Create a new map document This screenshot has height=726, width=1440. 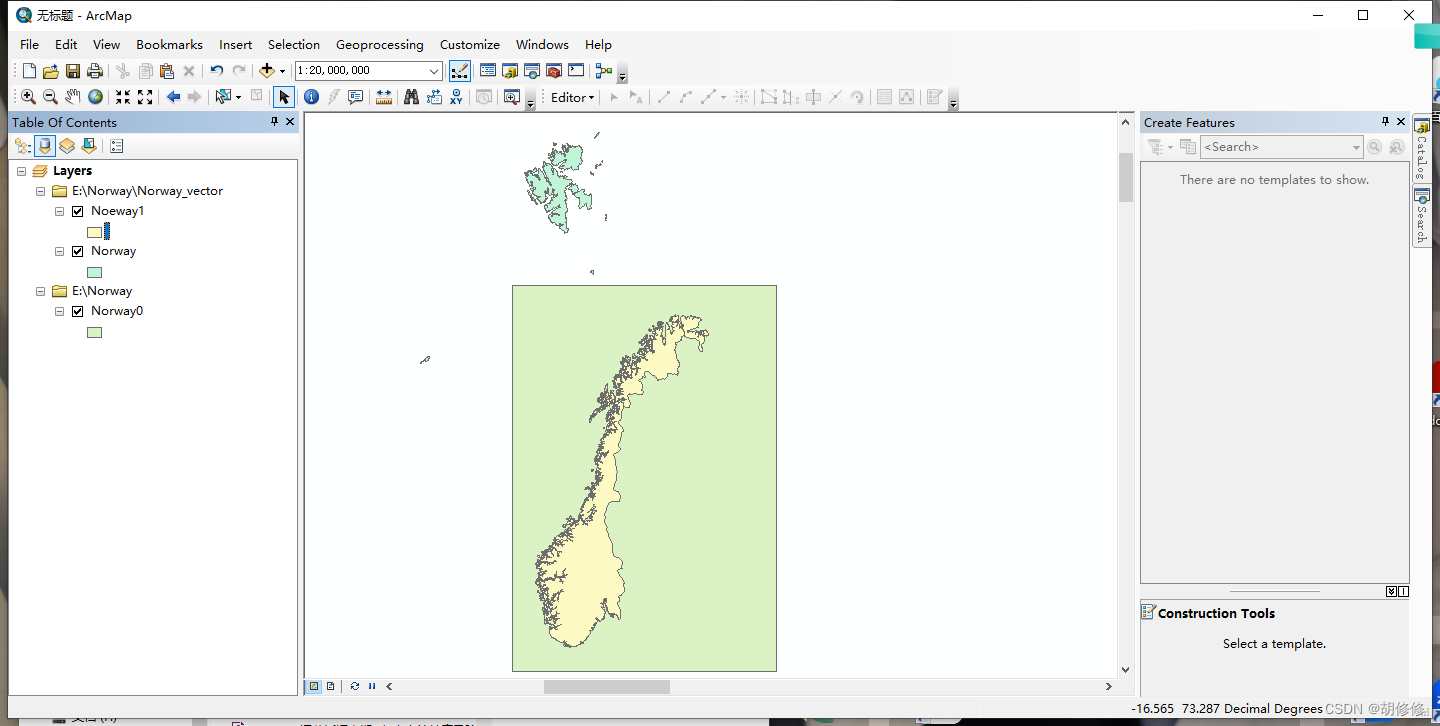pyautogui.click(x=29, y=71)
